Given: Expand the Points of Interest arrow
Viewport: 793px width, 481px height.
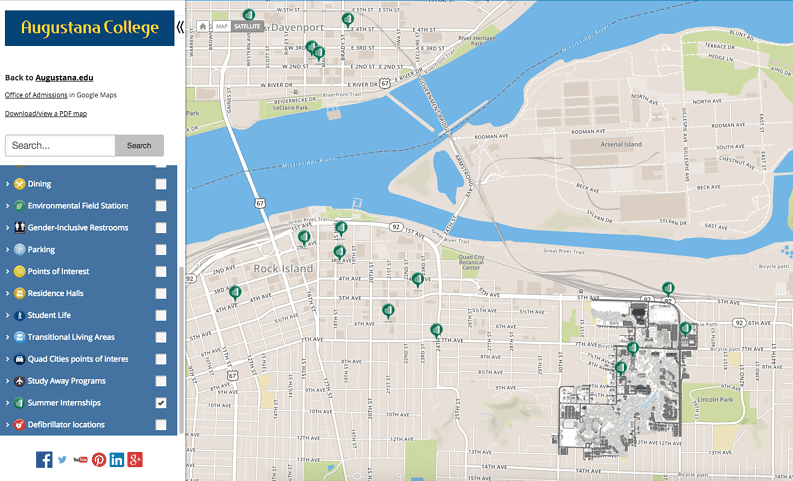Looking at the screenshot, I should pos(7,272).
